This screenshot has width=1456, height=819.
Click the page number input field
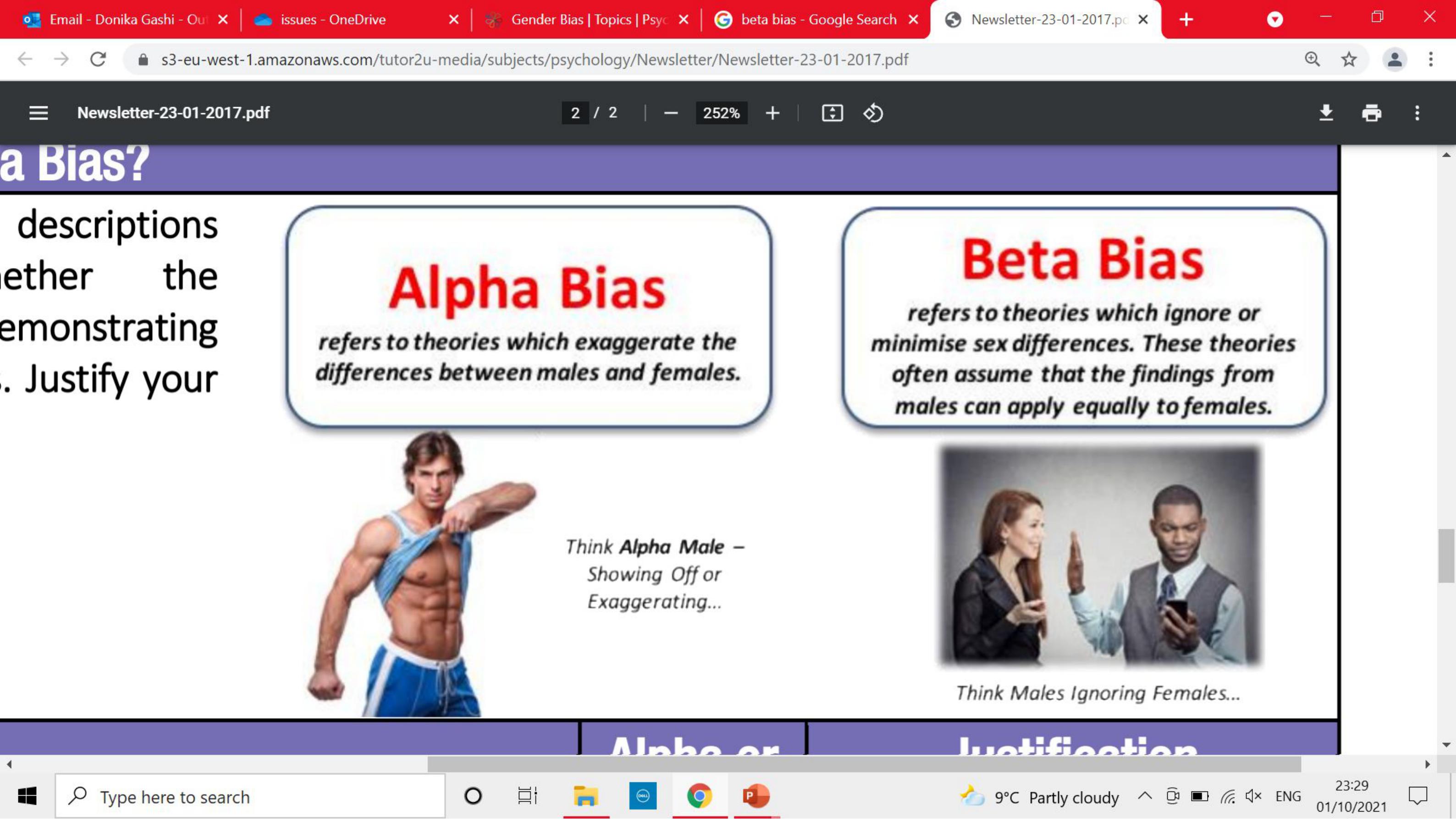(575, 113)
